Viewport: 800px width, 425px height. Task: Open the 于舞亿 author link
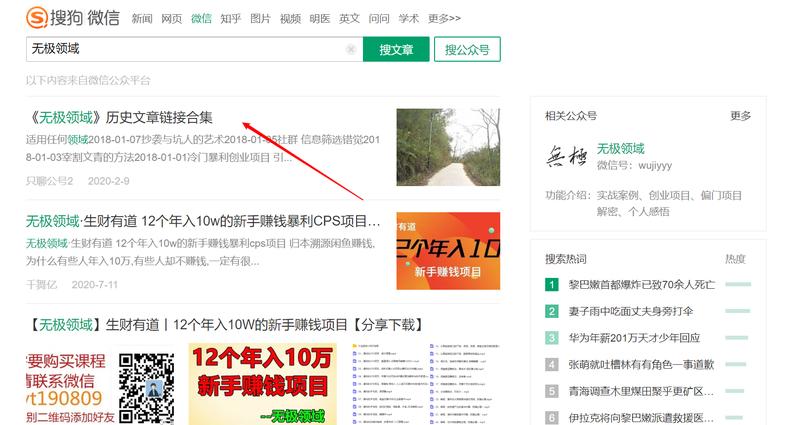click(x=41, y=284)
